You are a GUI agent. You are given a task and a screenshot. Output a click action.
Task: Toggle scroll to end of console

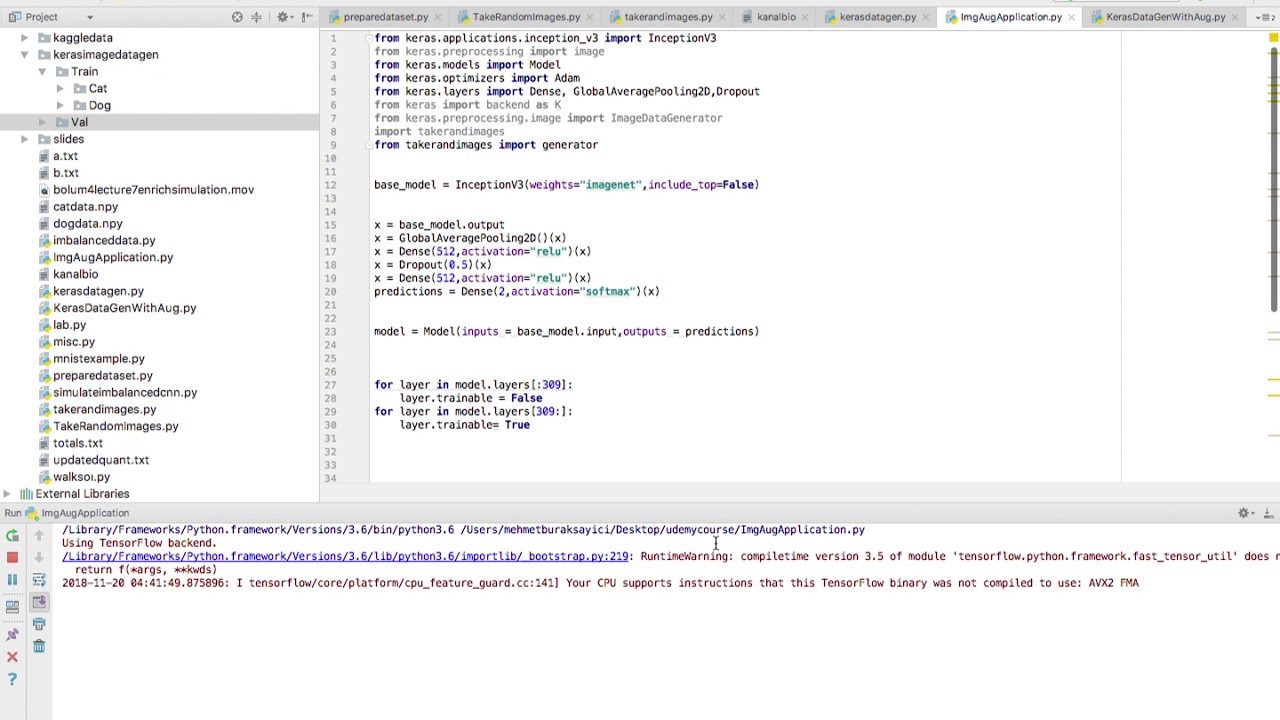tap(39, 602)
